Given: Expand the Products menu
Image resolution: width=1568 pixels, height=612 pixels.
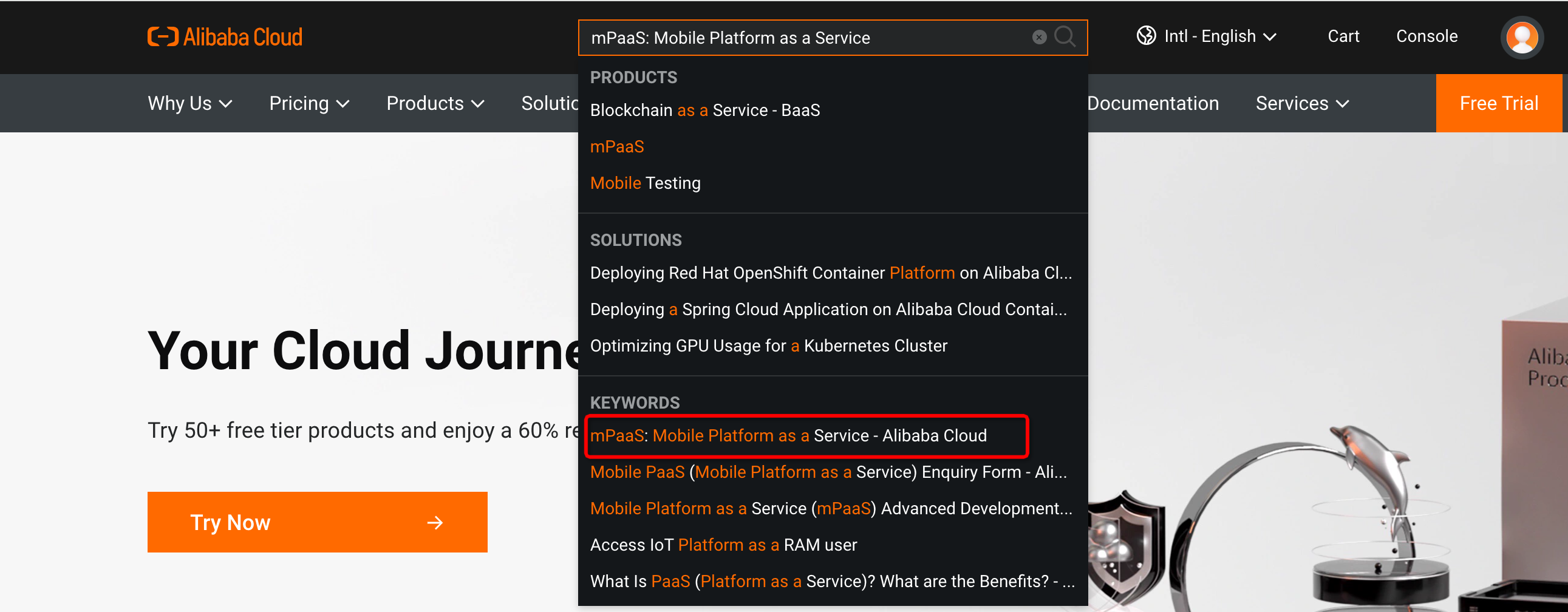Looking at the screenshot, I should [435, 103].
